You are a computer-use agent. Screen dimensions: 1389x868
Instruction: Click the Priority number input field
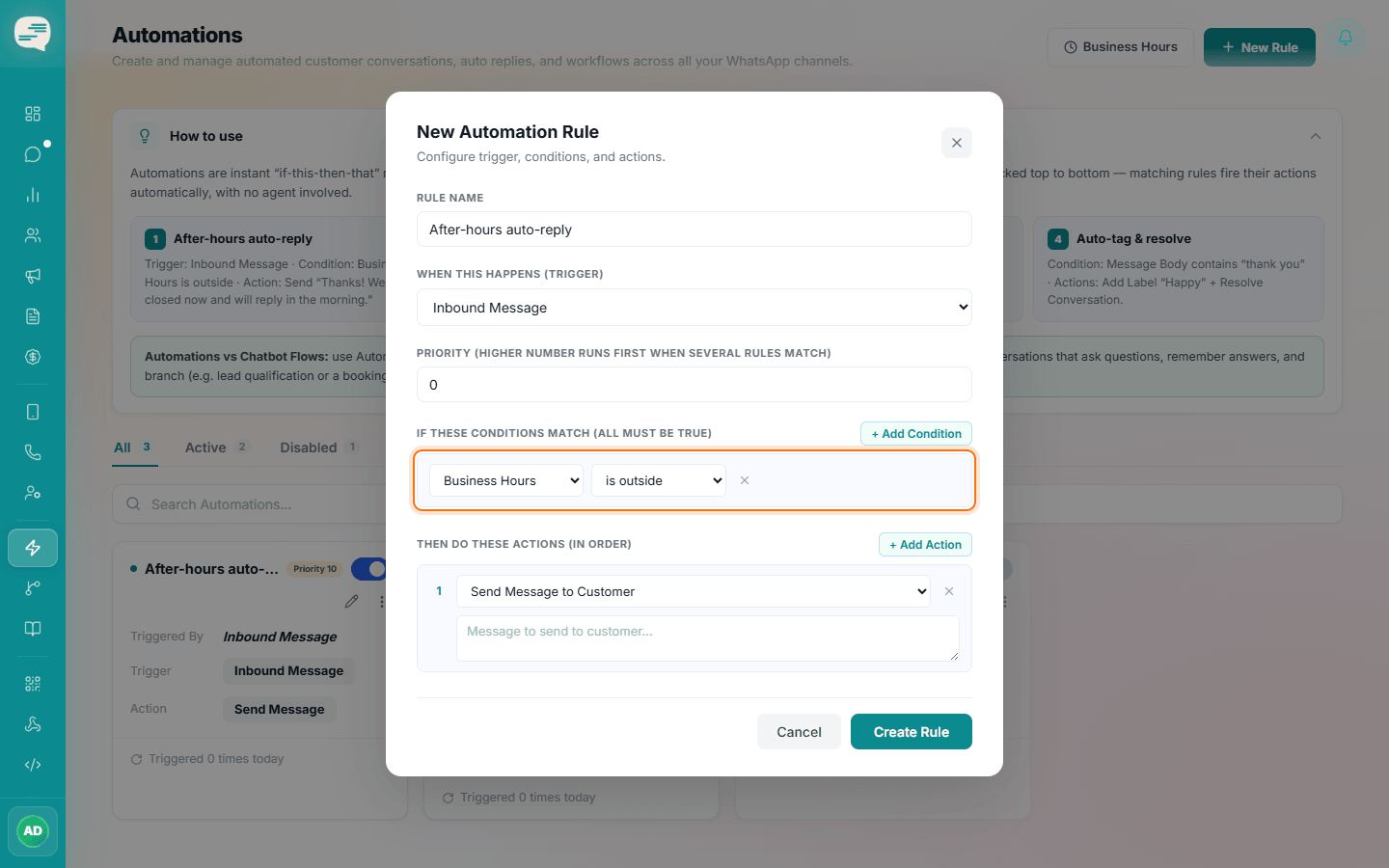[694, 385]
